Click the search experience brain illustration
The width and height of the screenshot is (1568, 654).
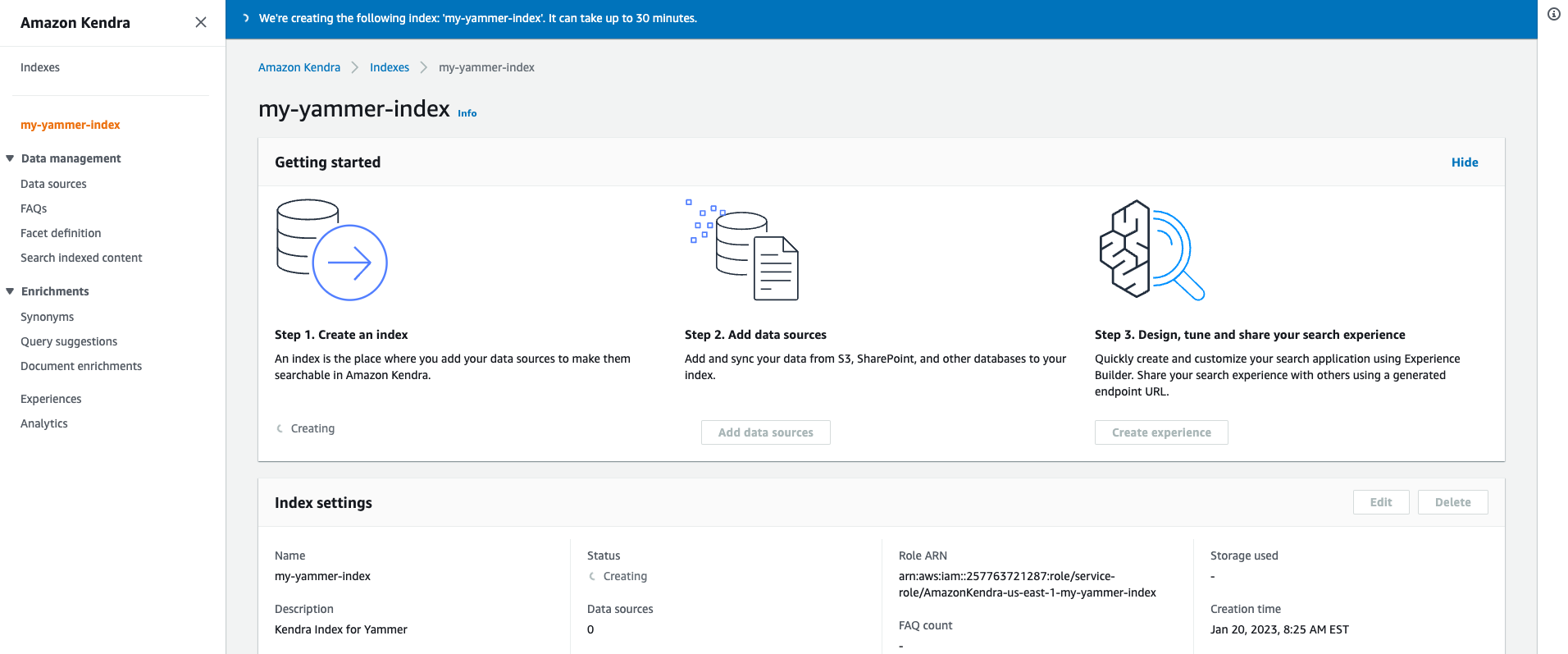pyautogui.click(x=1151, y=249)
